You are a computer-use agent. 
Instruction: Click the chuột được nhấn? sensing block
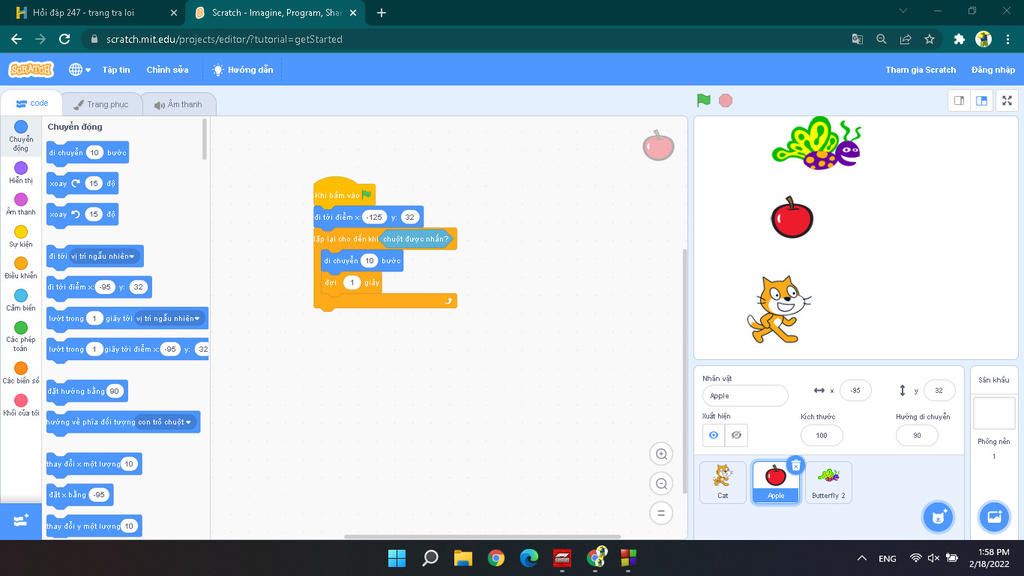click(x=415, y=239)
